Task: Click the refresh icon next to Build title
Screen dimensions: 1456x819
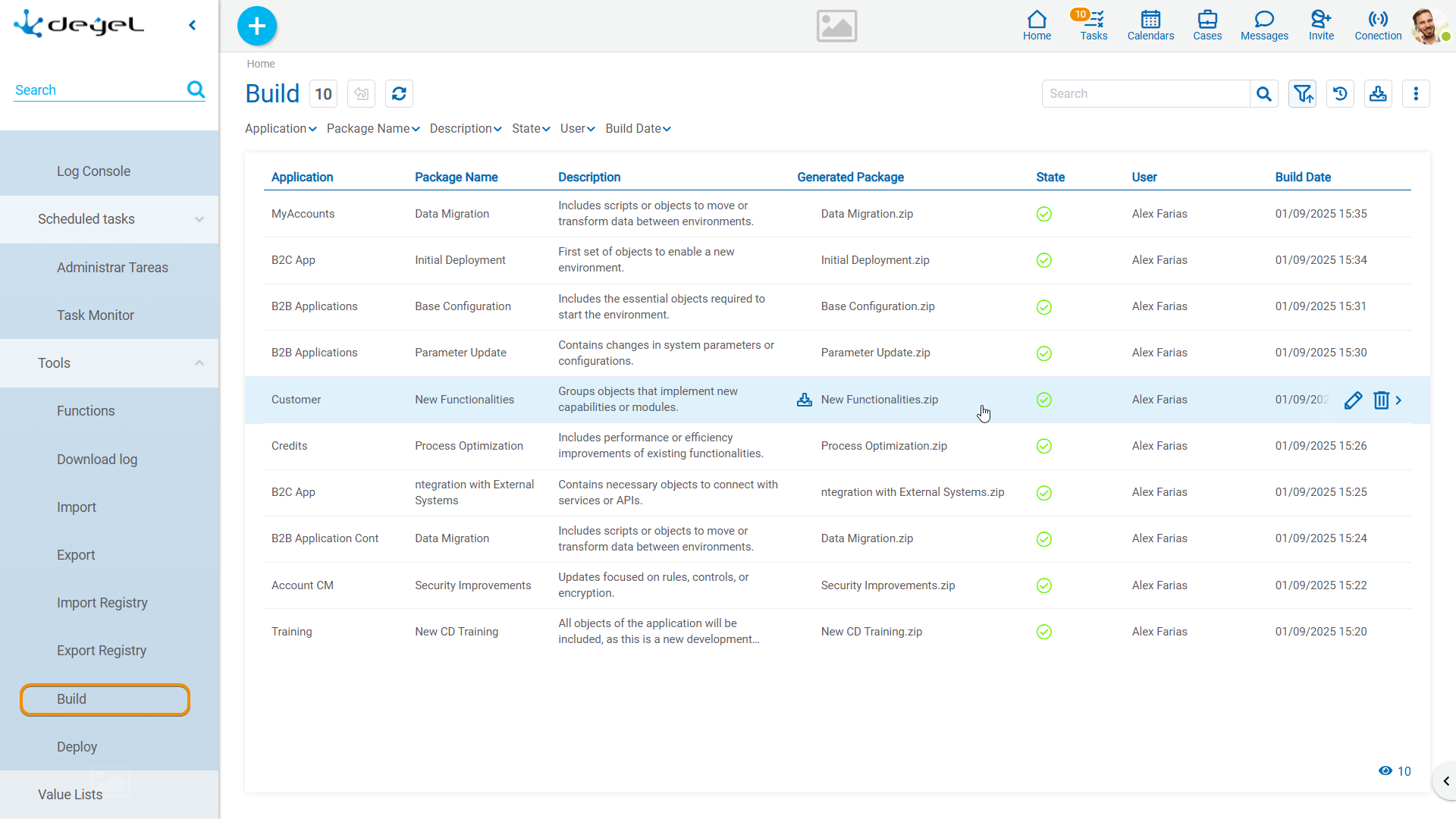Action: [x=399, y=94]
